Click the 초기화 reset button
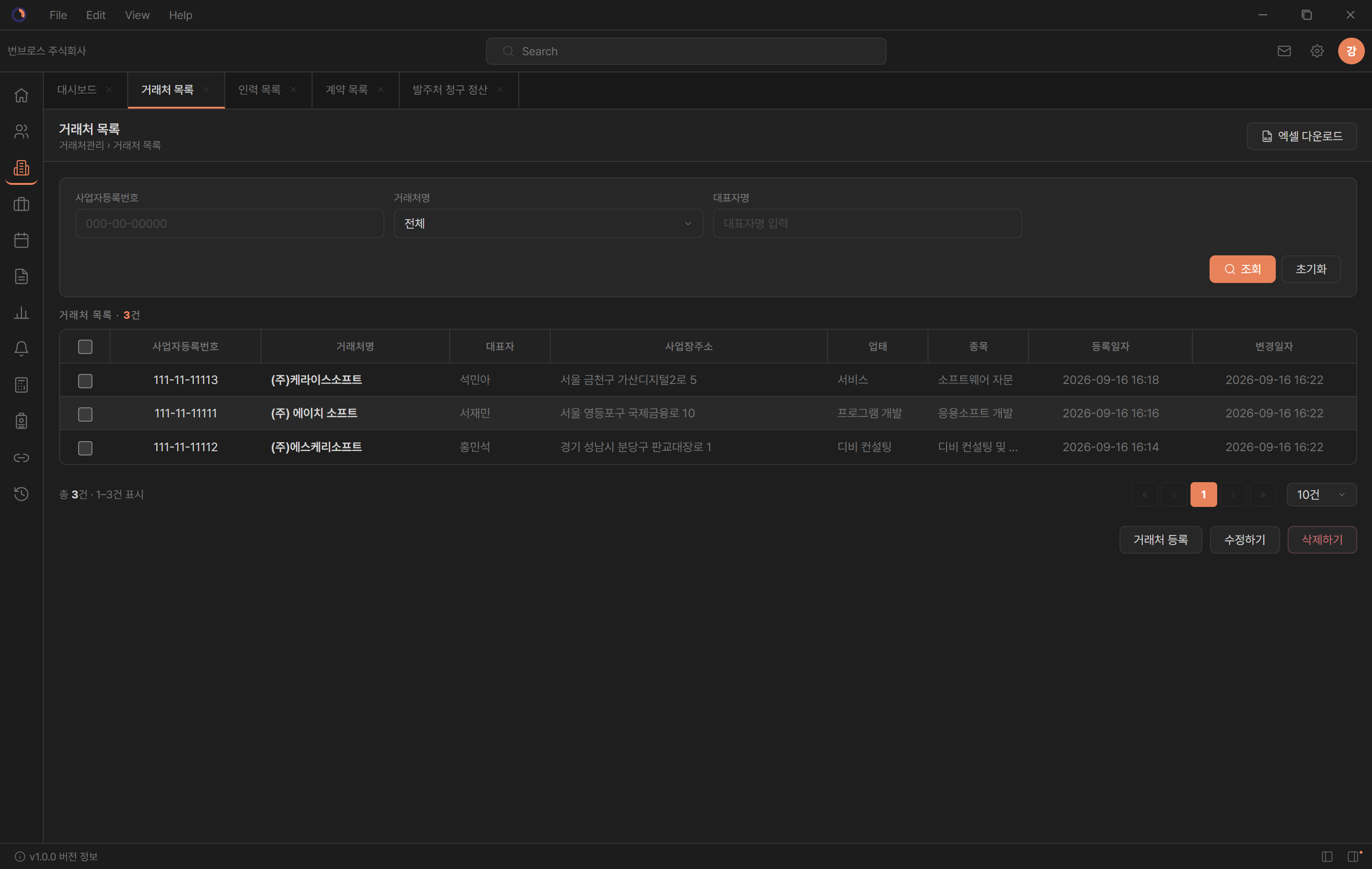The width and height of the screenshot is (1372, 869). [1311, 269]
